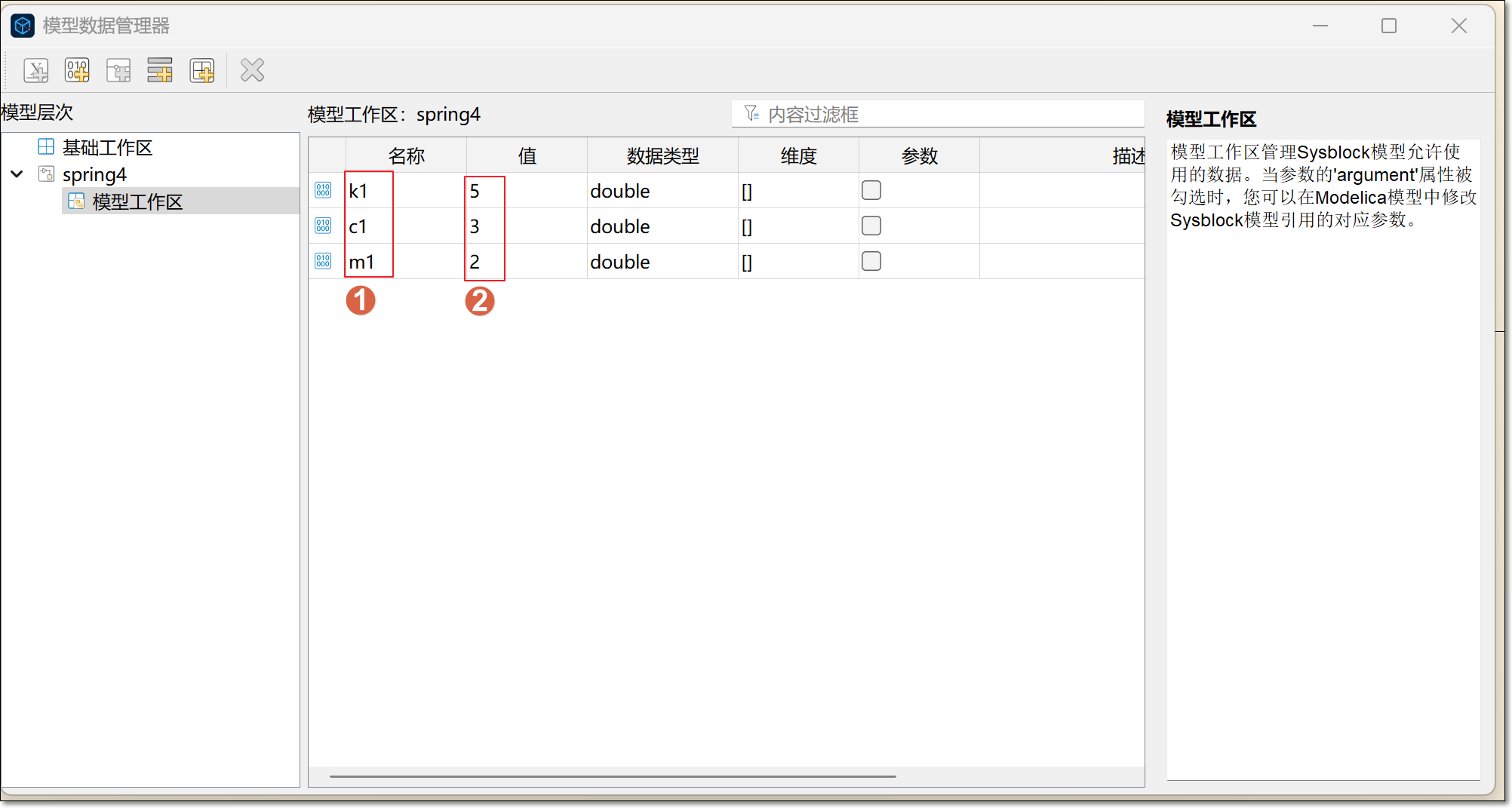Click the double data type cell for m1
The width and height of the screenshot is (1512, 808).
tap(662, 261)
